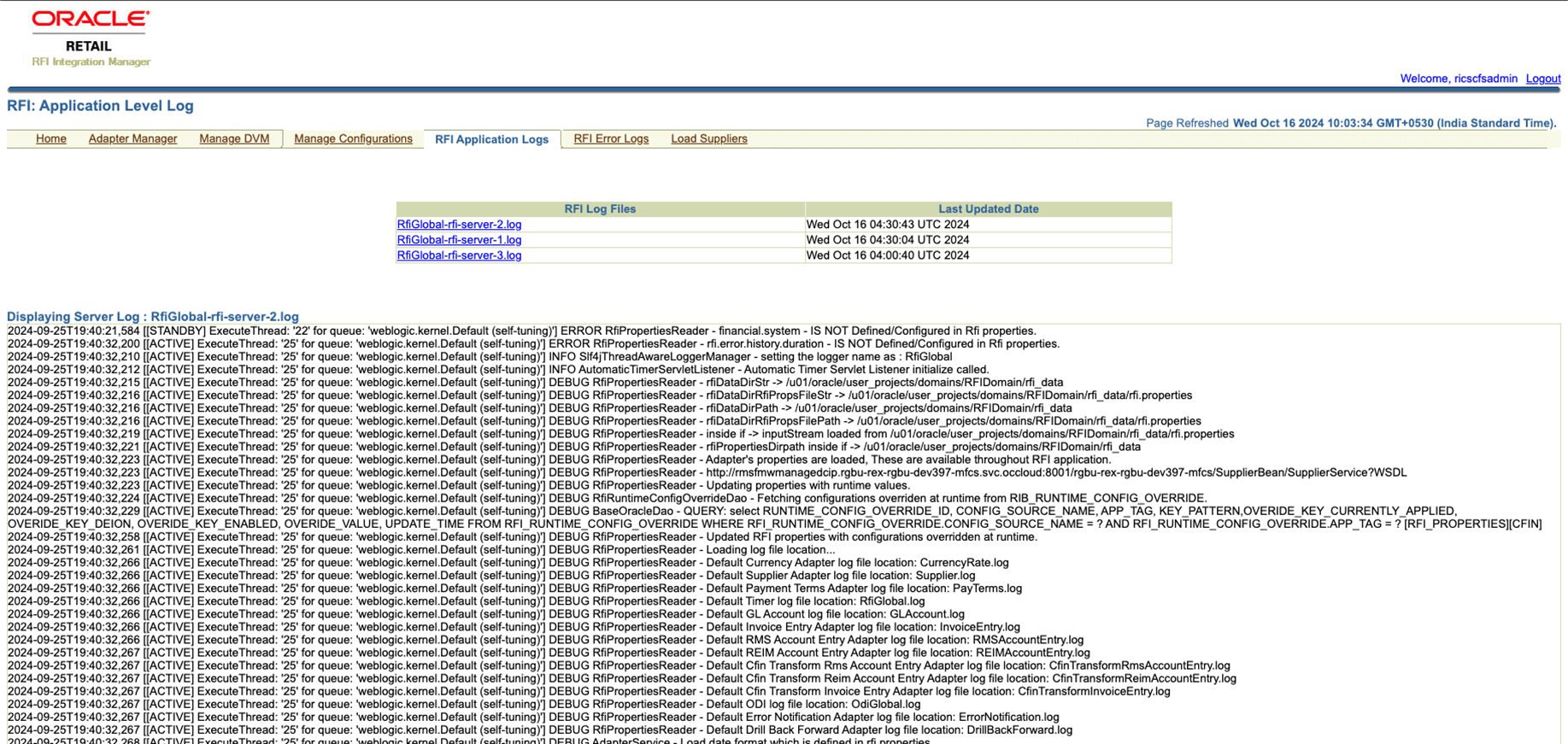This screenshot has height=744, width=1568.
Task: Click log line with ErrorNotification.log location
Action: coord(533,718)
